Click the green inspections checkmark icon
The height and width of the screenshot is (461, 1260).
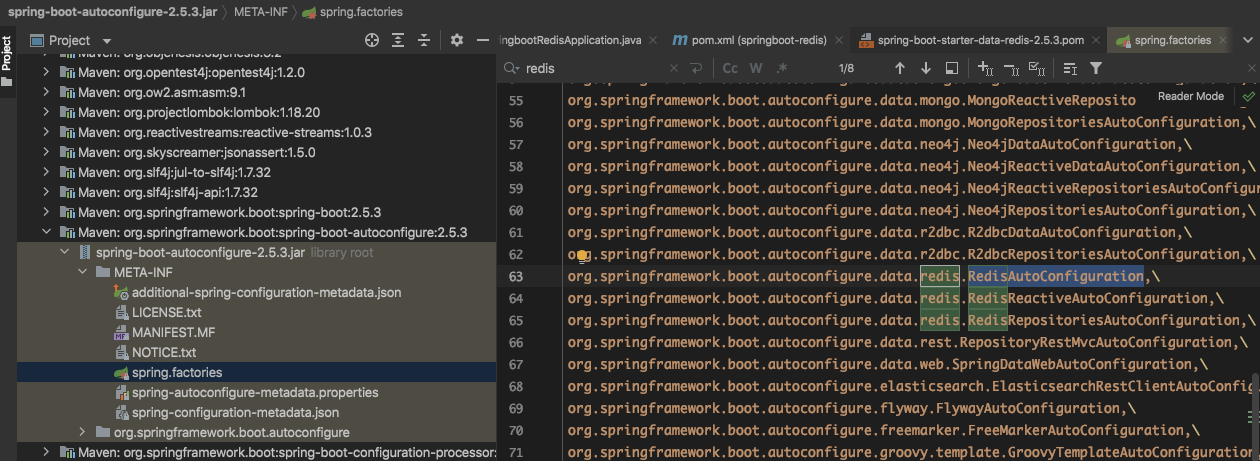(x=1248, y=96)
